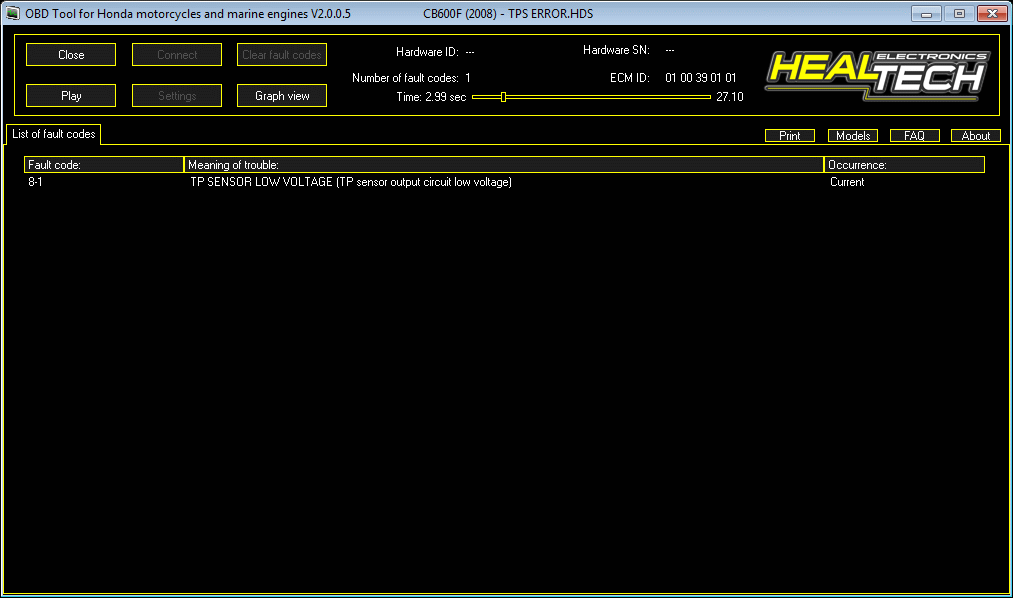Viewport: 1013px width, 598px height.
Task: Click the Meaning of trouble column header
Action: pos(503,165)
